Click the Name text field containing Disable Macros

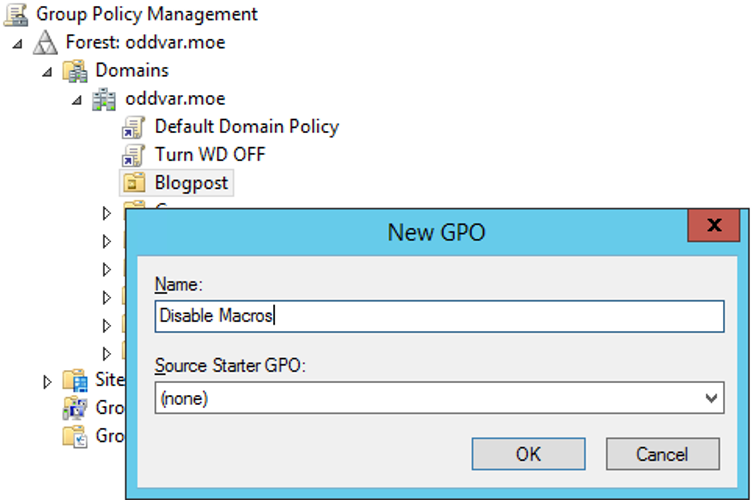[439, 316]
